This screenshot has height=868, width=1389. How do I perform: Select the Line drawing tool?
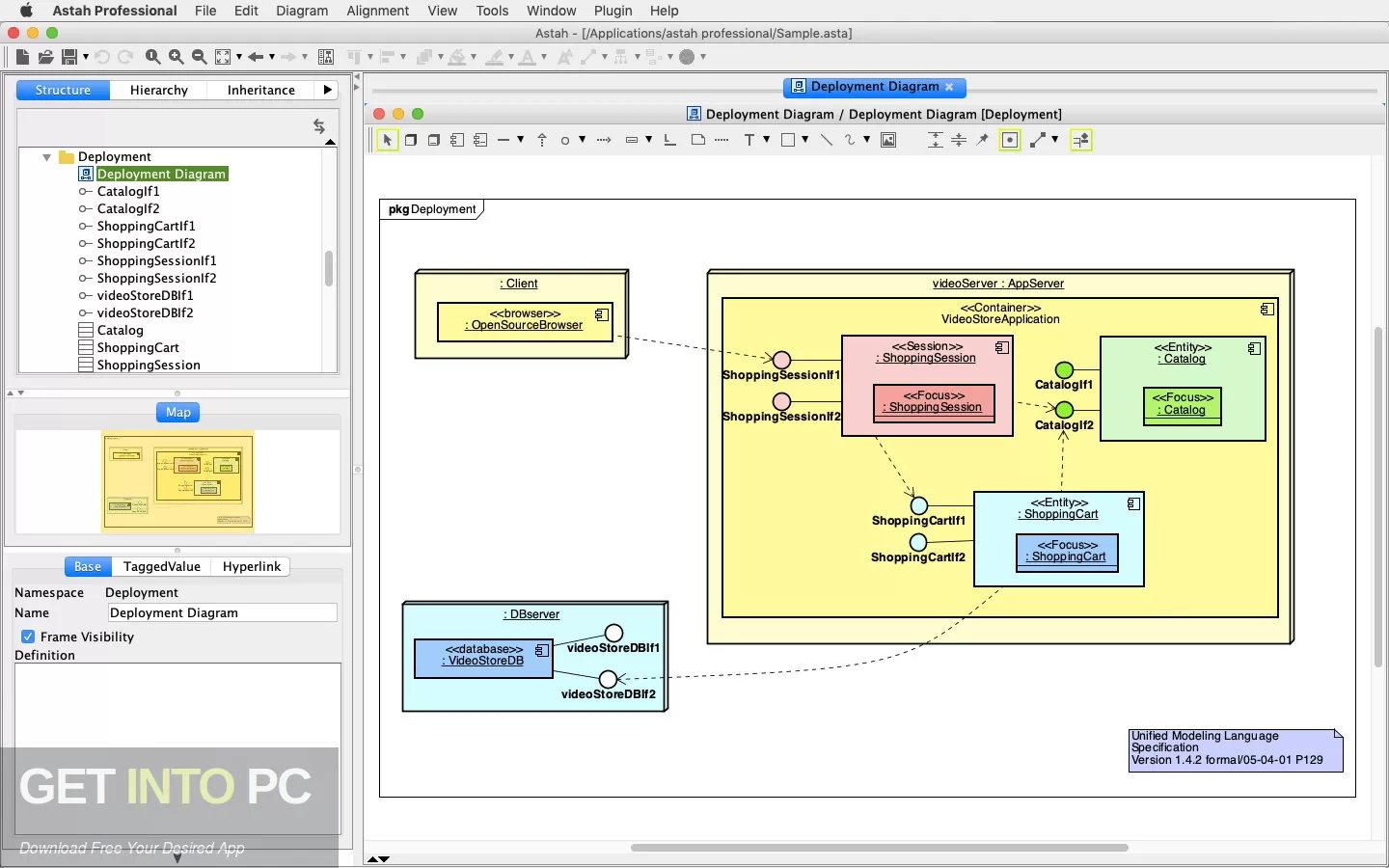tap(827, 140)
